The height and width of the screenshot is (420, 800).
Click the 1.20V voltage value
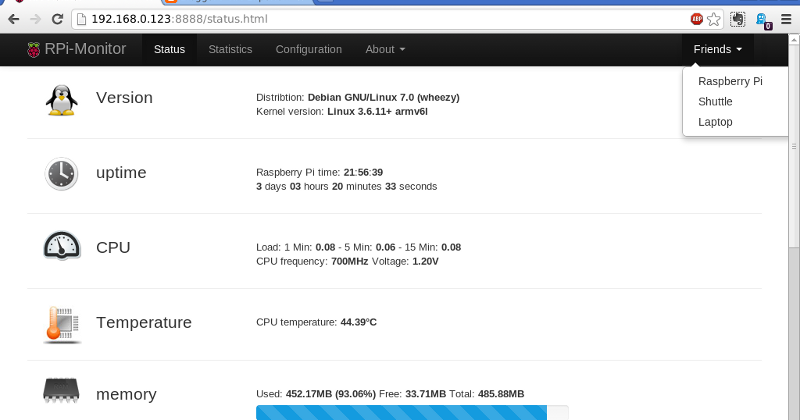tap(425, 262)
